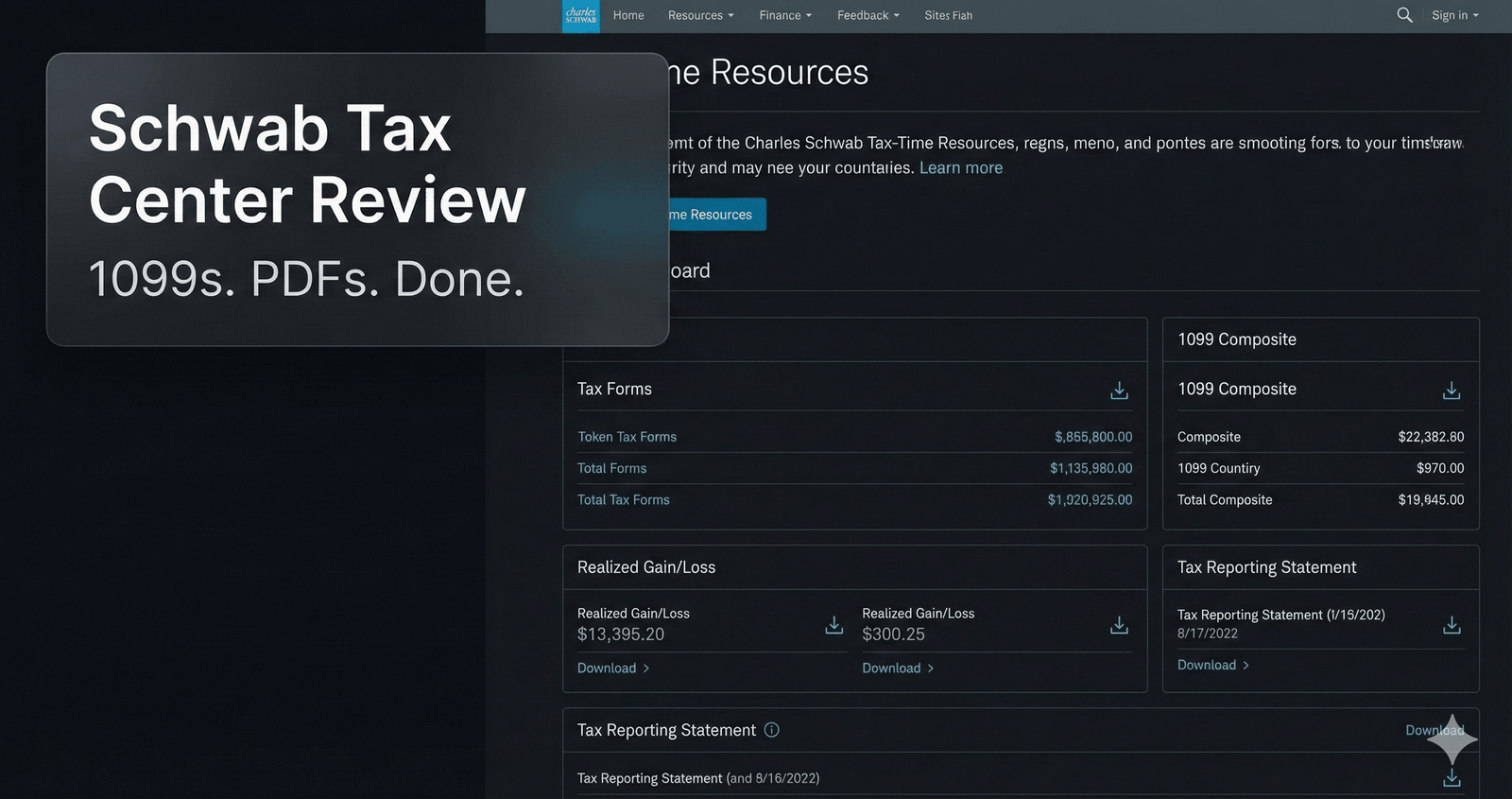The image size is (1512, 799).
Task: Select the $,855,800.00 amount
Action: click(1093, 437)
